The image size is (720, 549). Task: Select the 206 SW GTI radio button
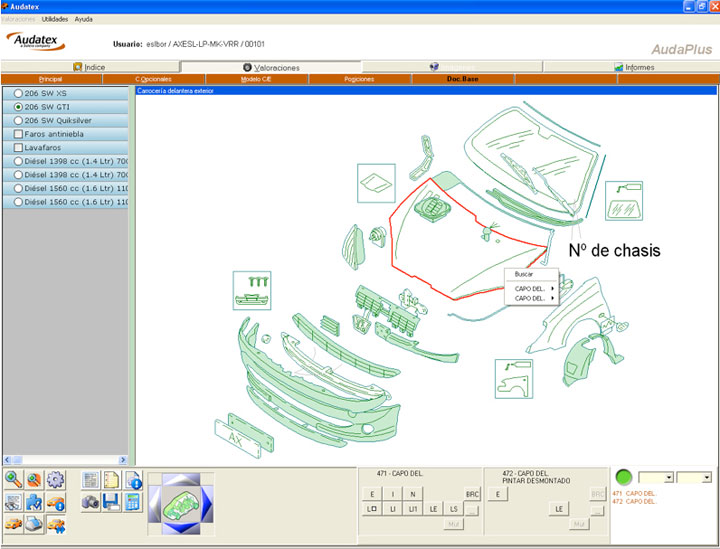pos(18,107)
